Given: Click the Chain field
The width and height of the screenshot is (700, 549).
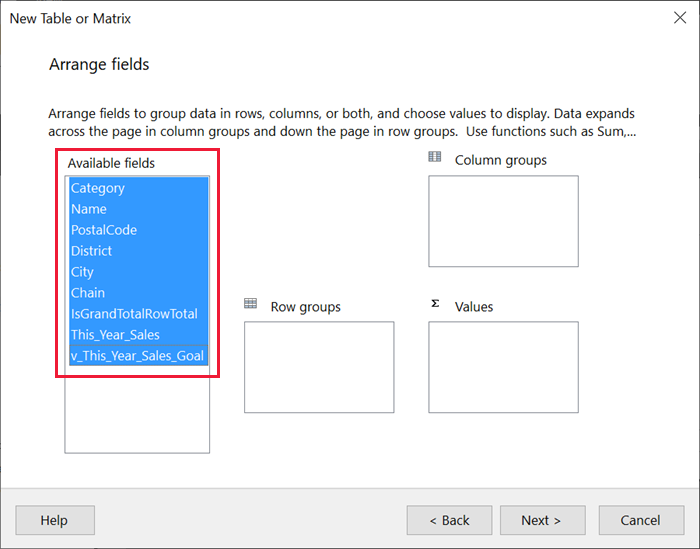Looking at the screenshot, I should [x=88, y=293].
